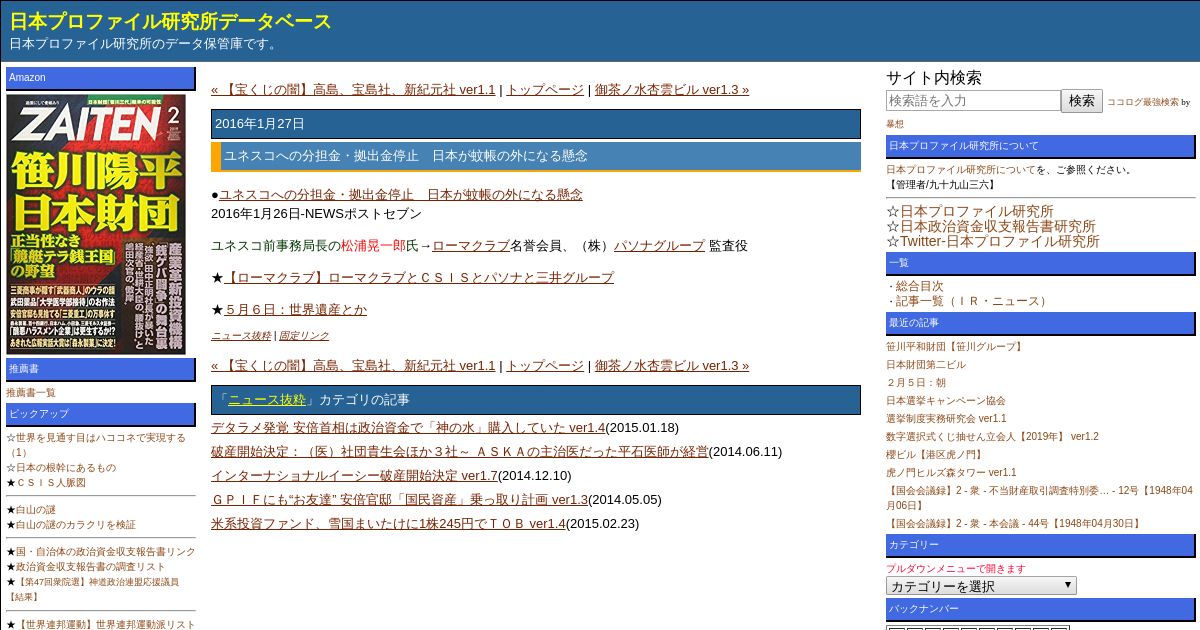Open the ZAITEN magazine cover image

[96, 224]
